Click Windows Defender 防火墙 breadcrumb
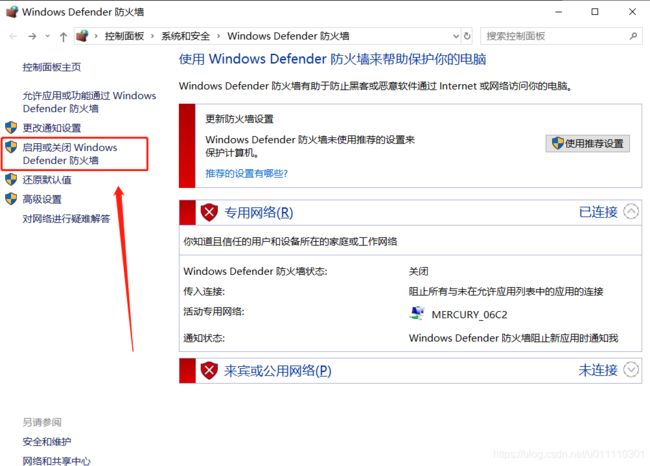650x466 pixels. pyautogui.click(x=288, y=36)
